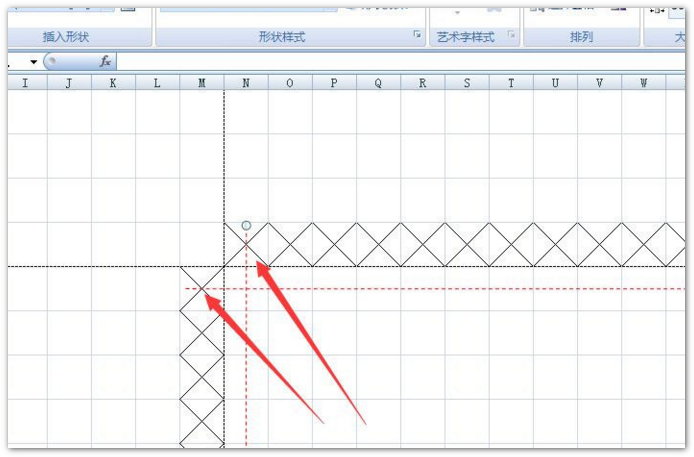Click the 艺术字样式 group label
Viewport: 694px width, 457px height.
466,37
